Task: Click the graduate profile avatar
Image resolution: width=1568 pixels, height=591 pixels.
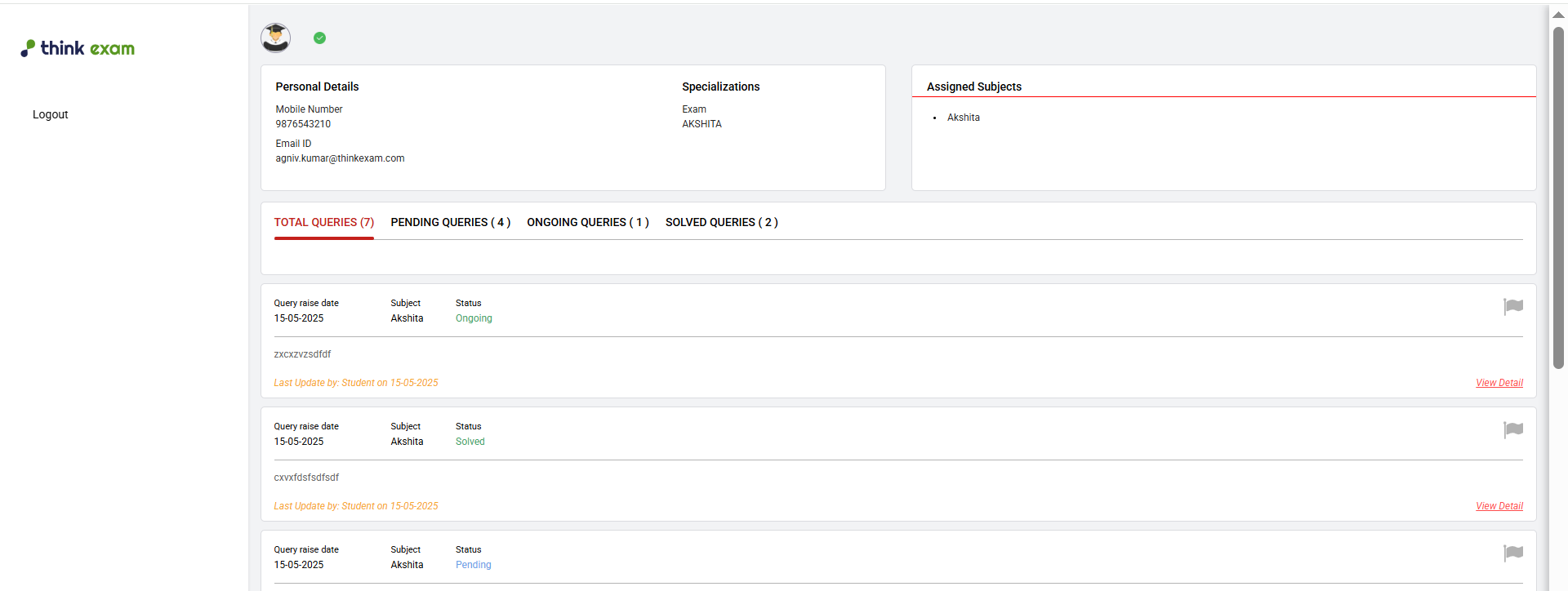Action: (275, 38)
